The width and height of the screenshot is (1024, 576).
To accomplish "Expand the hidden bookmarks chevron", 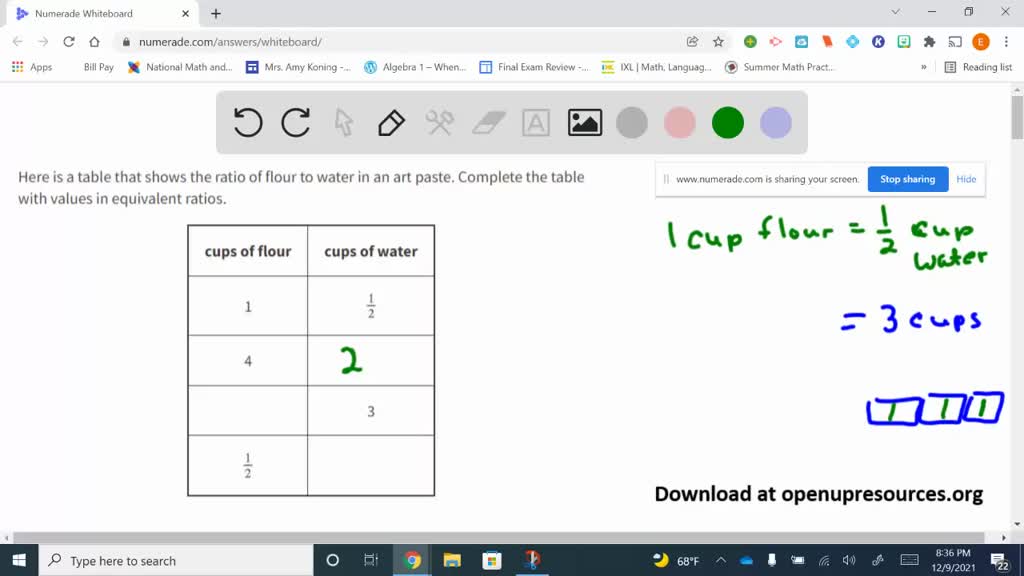I will point(923,67).
